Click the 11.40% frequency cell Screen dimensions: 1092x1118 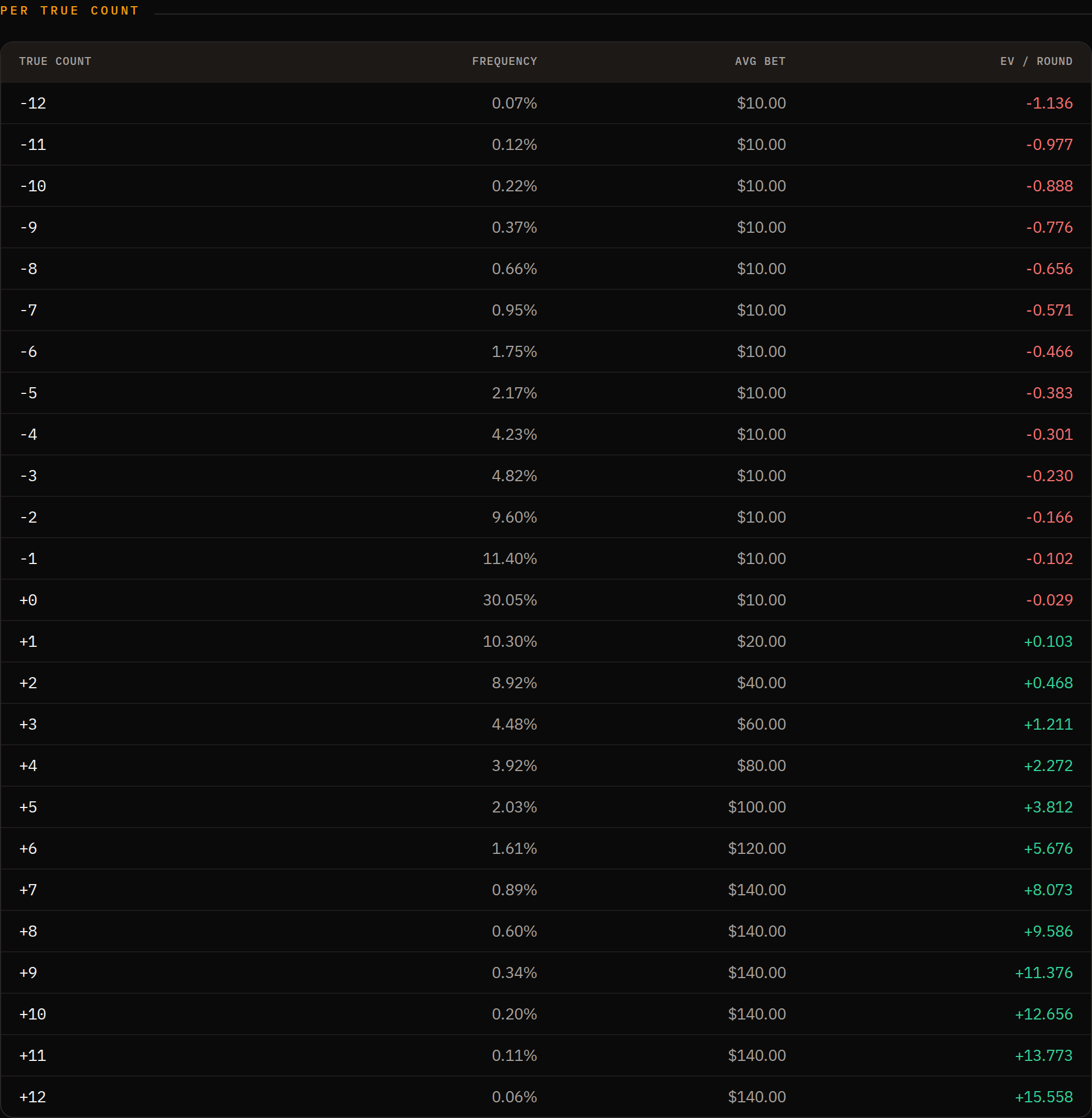coord(510,558)
